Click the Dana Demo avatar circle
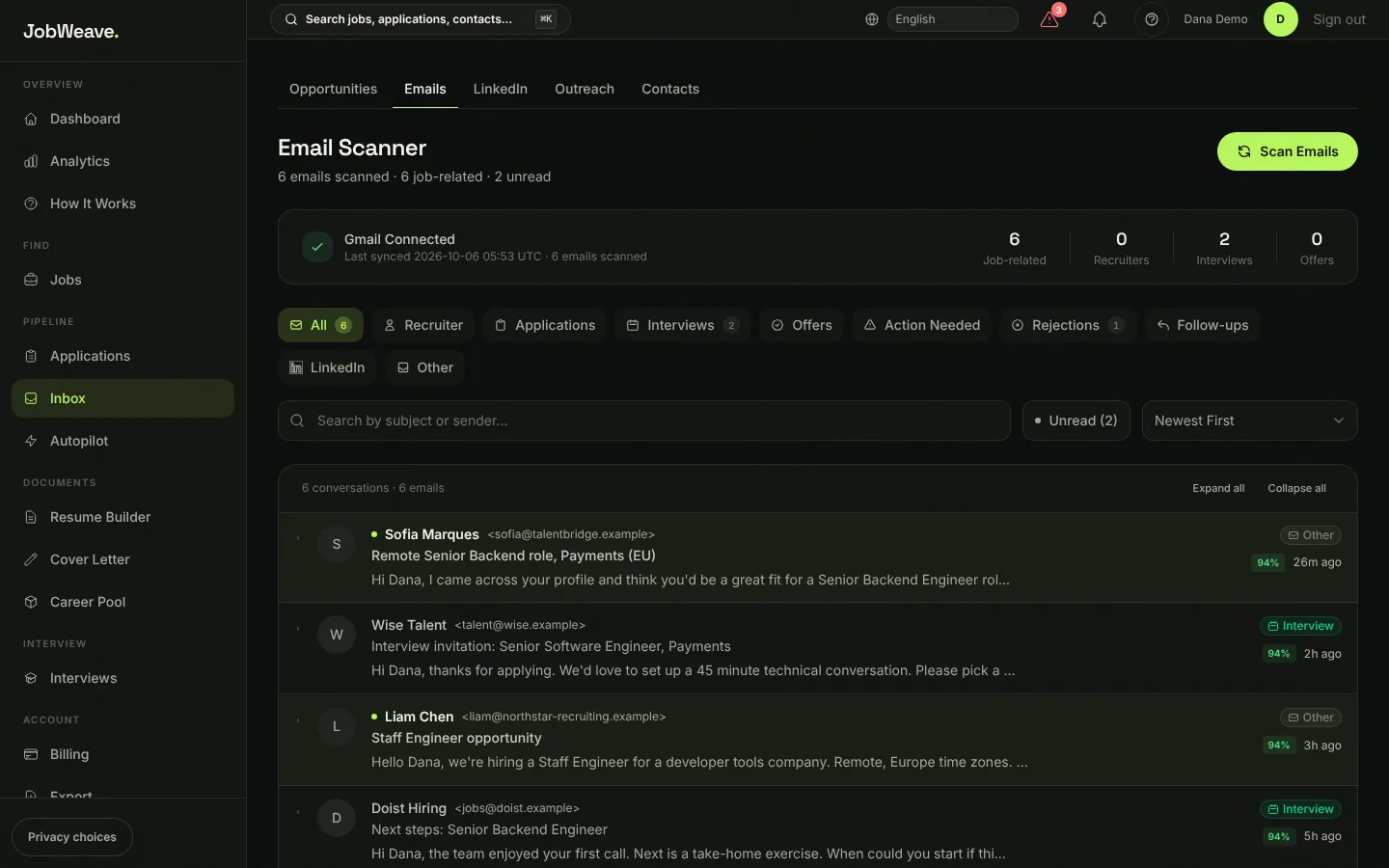 point(1281,19)
